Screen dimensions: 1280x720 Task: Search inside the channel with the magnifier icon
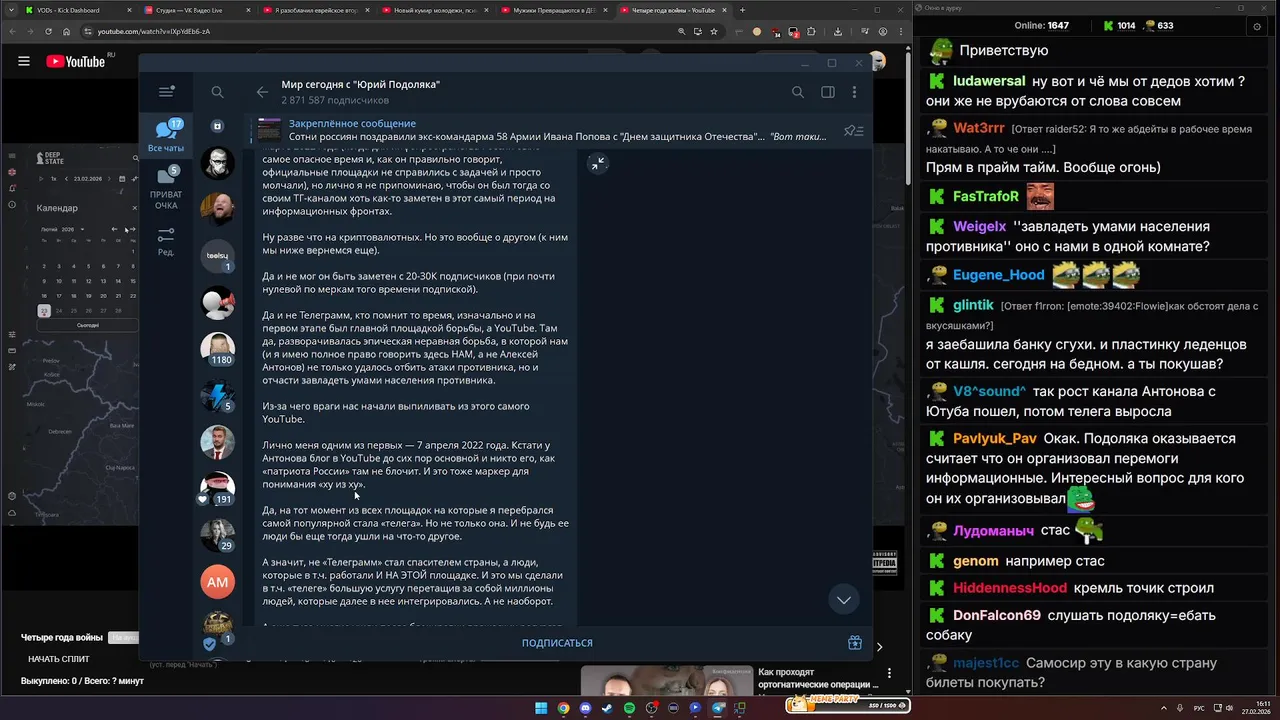(798, 92)
